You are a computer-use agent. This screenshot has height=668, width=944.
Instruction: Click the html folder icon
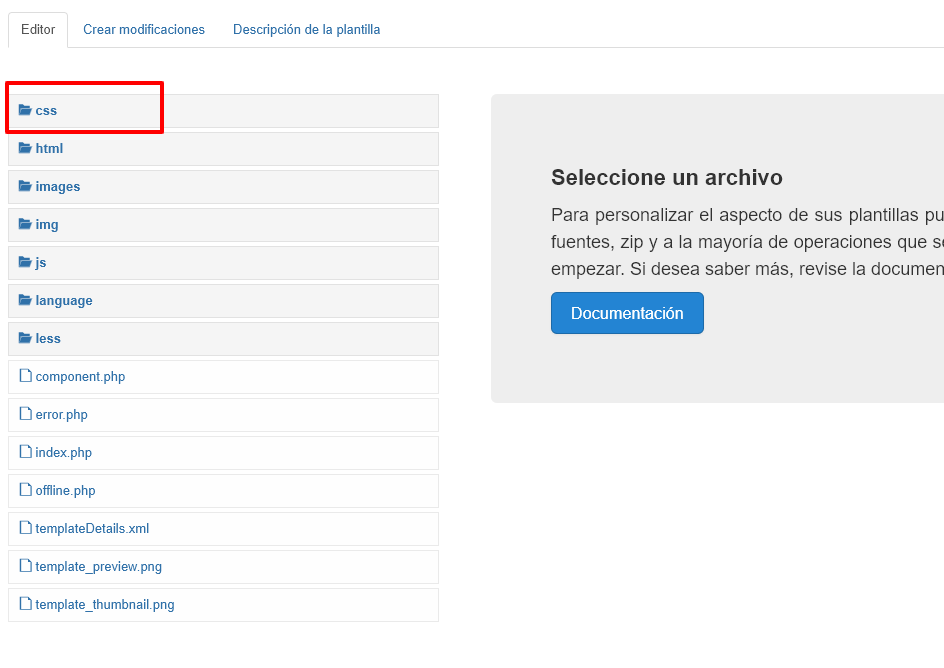pyautogui.click(x=25, y=148)
